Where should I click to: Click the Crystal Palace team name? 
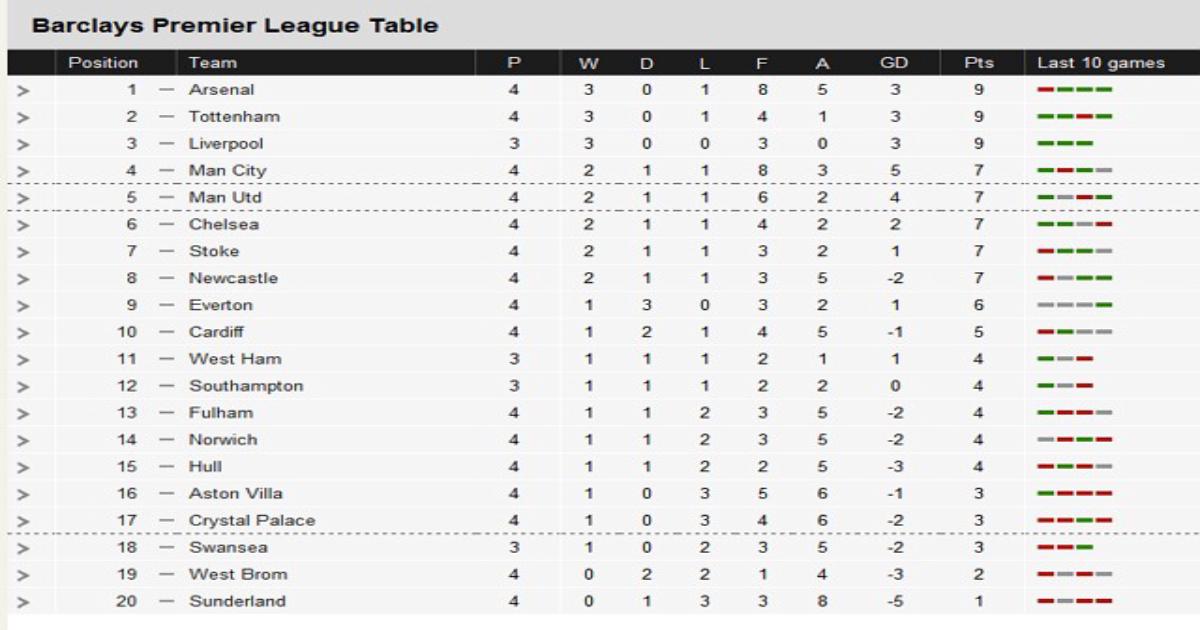252,521
